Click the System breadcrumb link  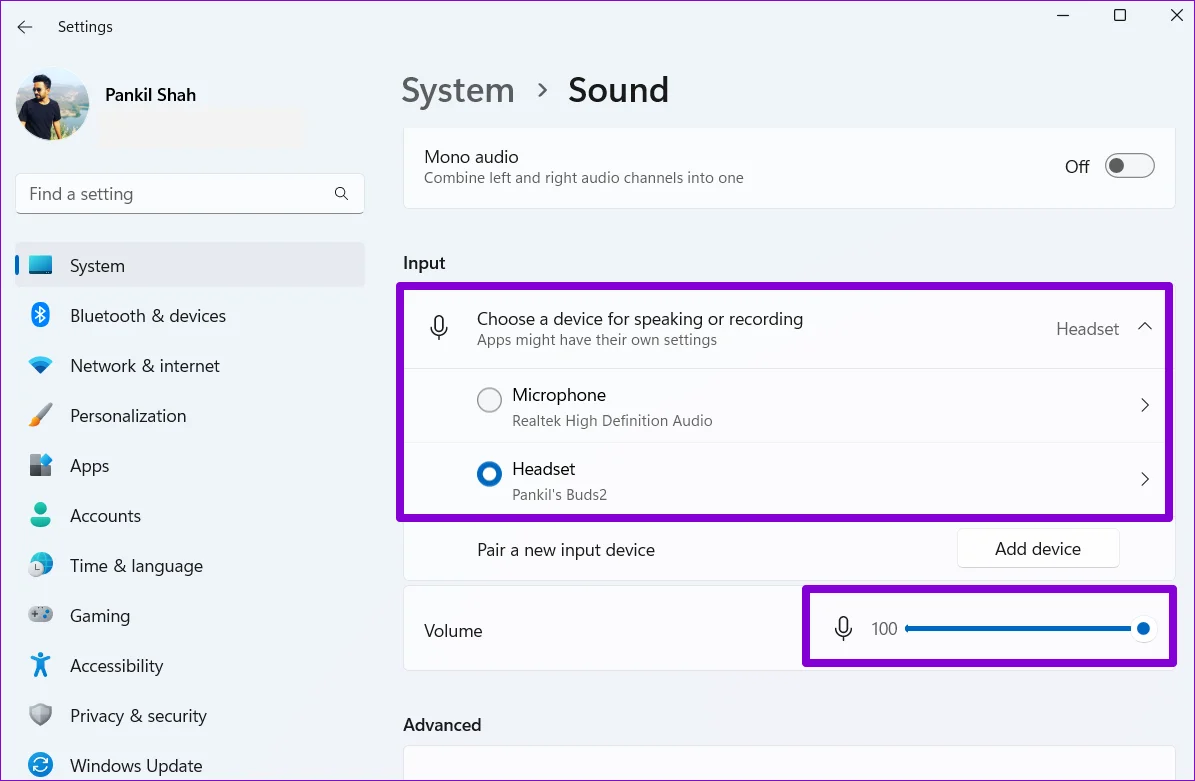tap(458, 90)
